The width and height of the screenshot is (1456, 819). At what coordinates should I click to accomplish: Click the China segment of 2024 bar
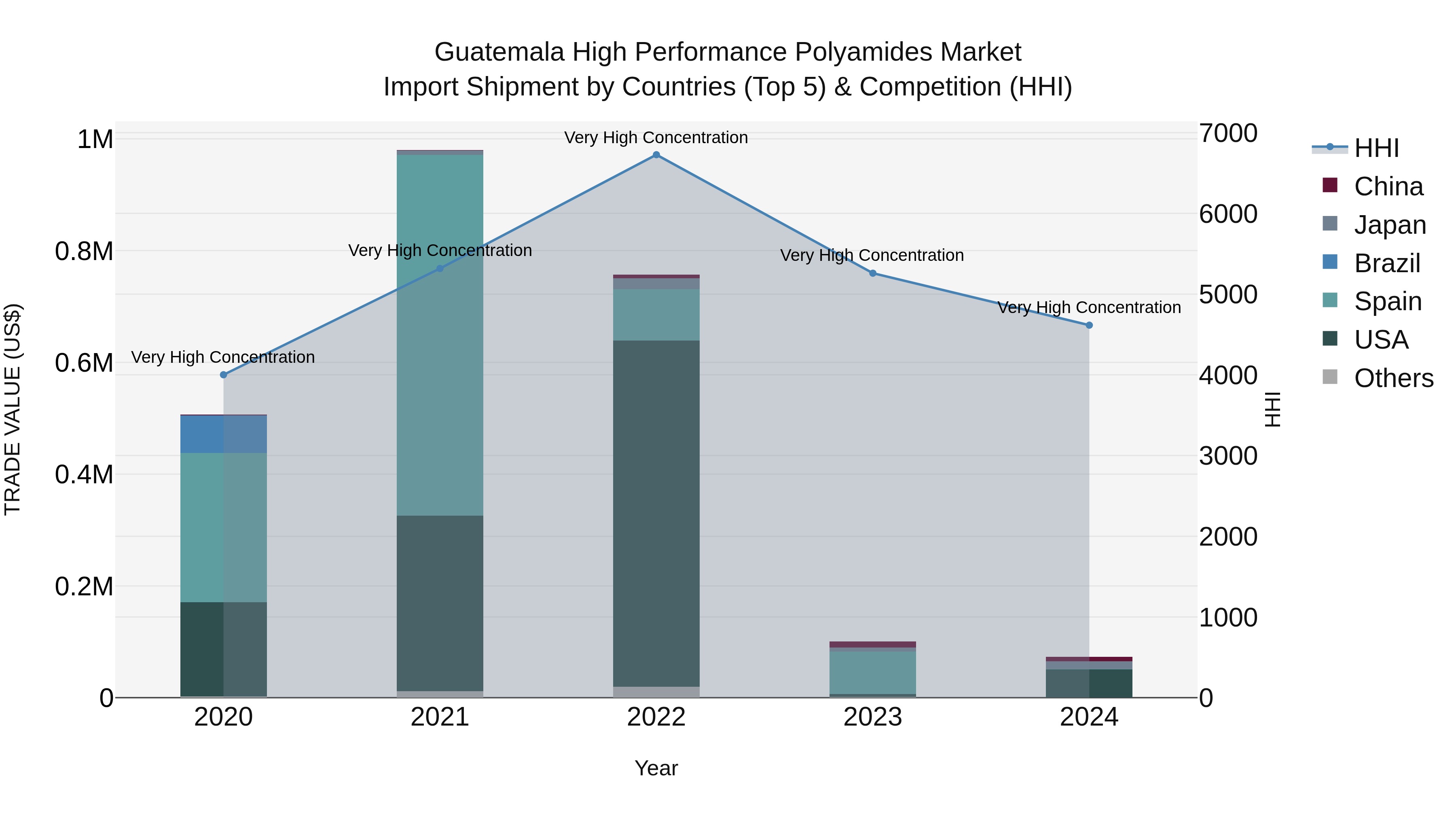(x=1089, y=659)
